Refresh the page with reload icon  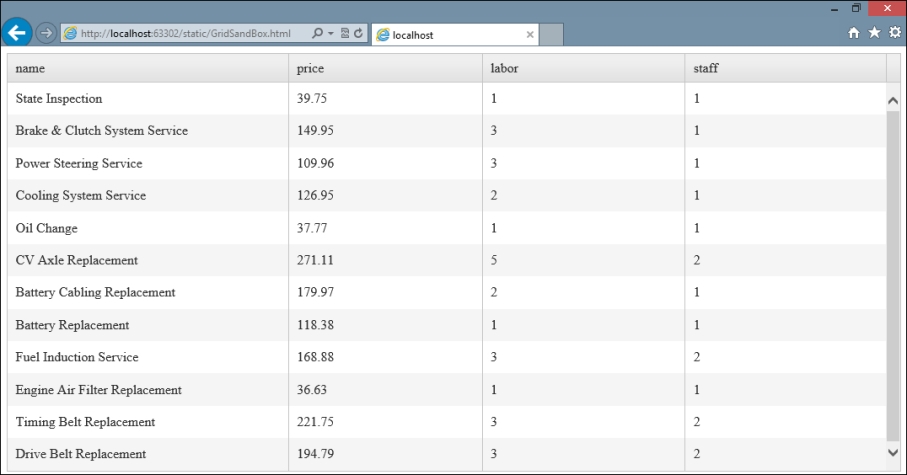coord(358,33)
